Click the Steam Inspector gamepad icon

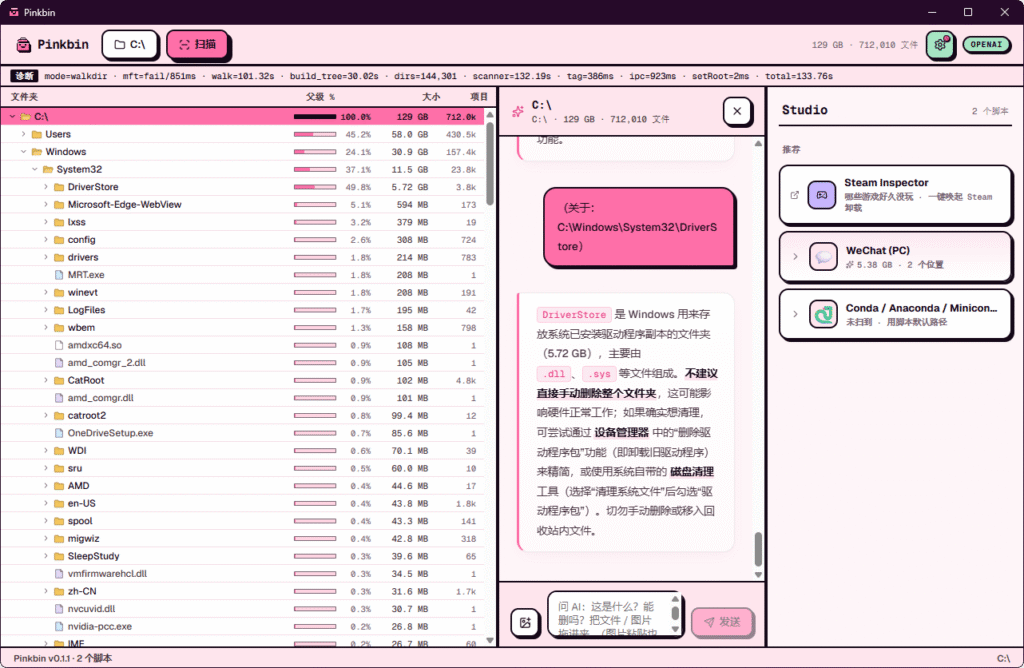click(x=822, y=195)
